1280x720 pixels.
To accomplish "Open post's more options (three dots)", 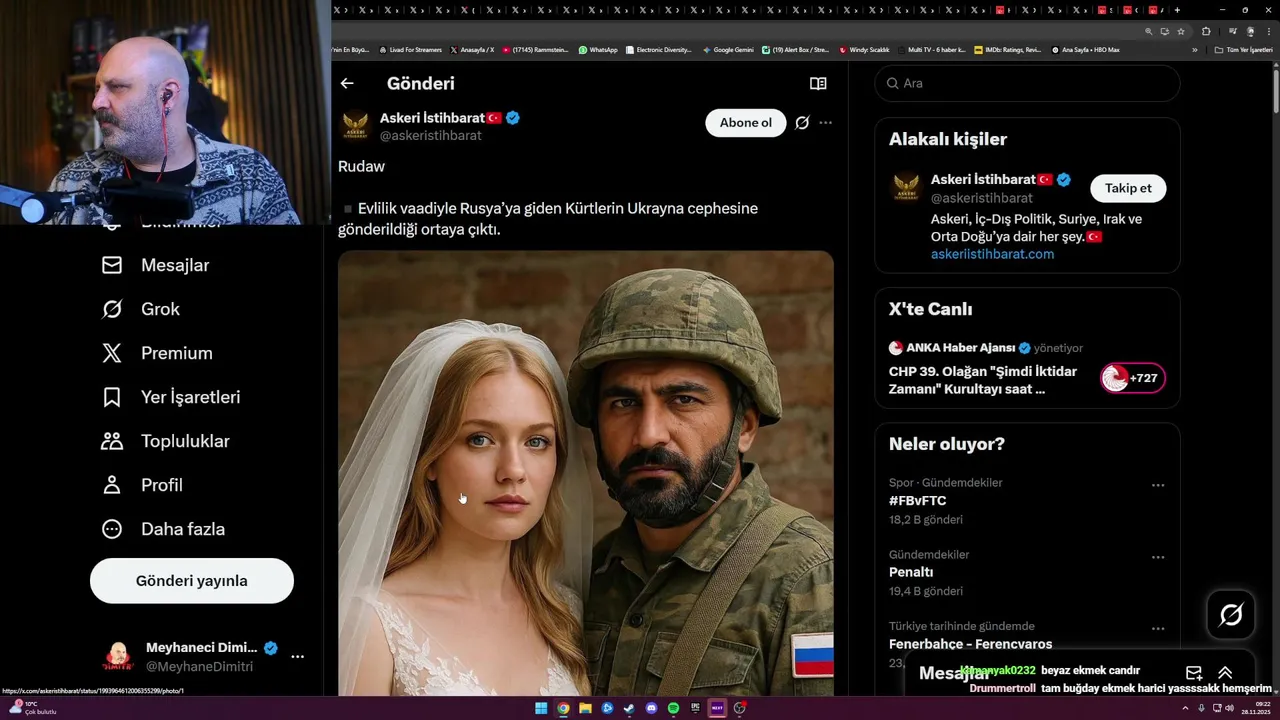I will [825, 123].
